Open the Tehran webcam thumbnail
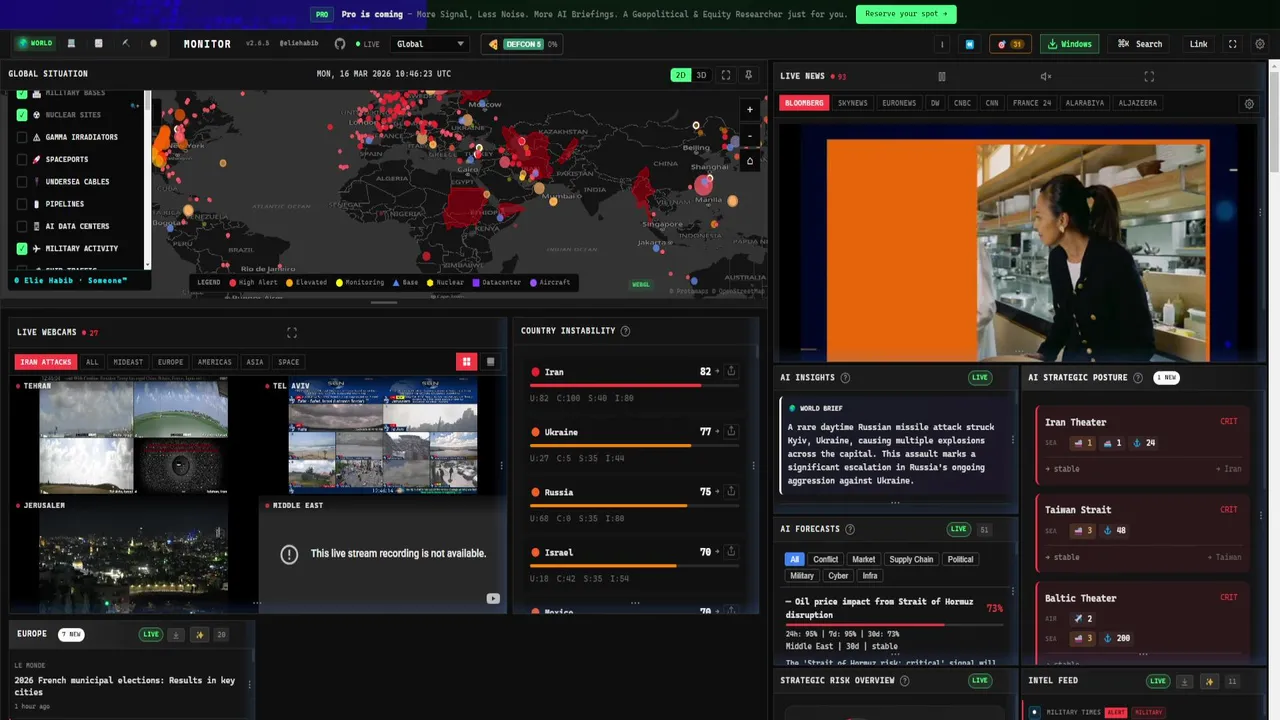 133,438
